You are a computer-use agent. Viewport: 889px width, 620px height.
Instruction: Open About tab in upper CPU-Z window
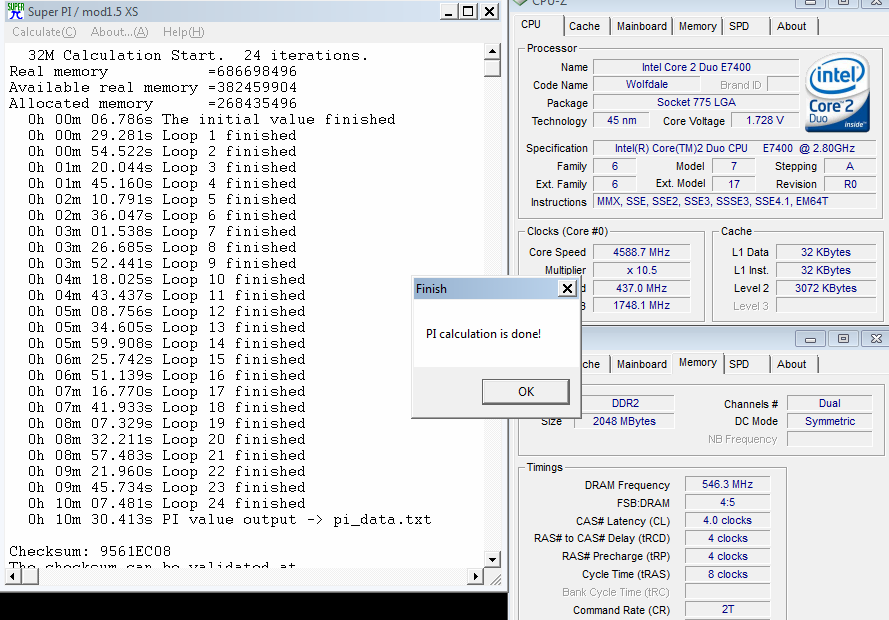791,26
